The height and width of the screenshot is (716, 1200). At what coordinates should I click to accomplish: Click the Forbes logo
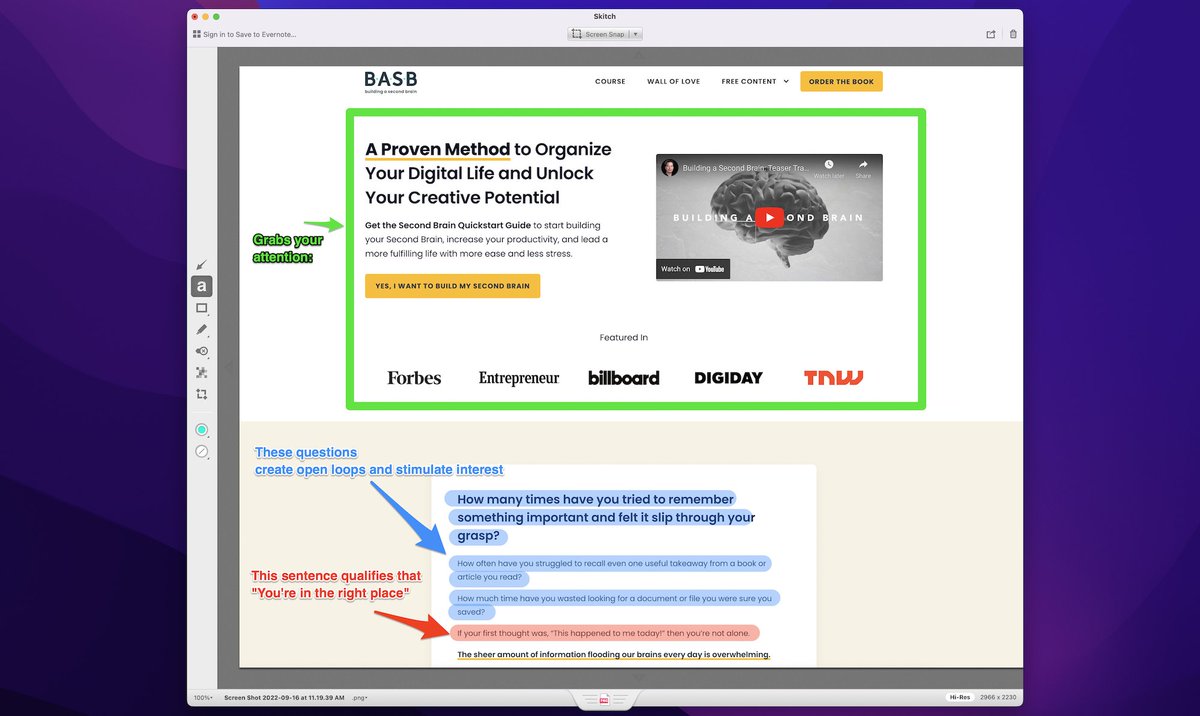click(414, 378)
